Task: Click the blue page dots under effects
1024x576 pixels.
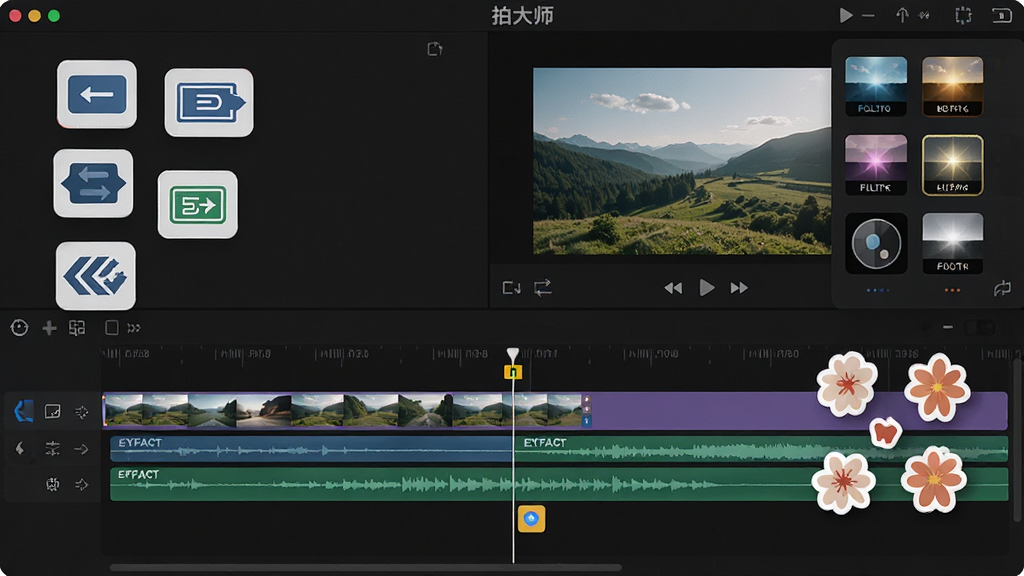Action: coord(877,290)
